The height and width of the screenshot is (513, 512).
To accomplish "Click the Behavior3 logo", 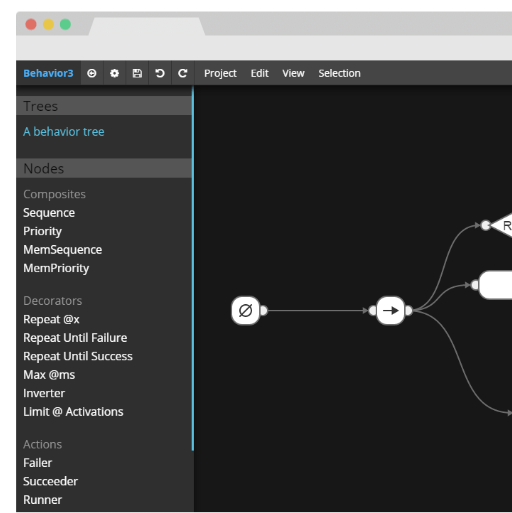I will [48, 73].
